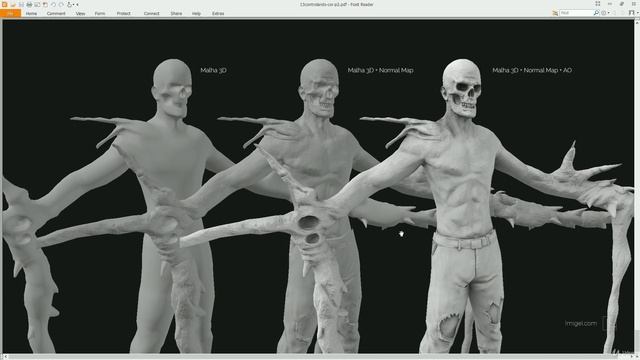This screenshot has width=640, height=360.
Task: Select the Extras tab
Action: click(x=218, y=13)
